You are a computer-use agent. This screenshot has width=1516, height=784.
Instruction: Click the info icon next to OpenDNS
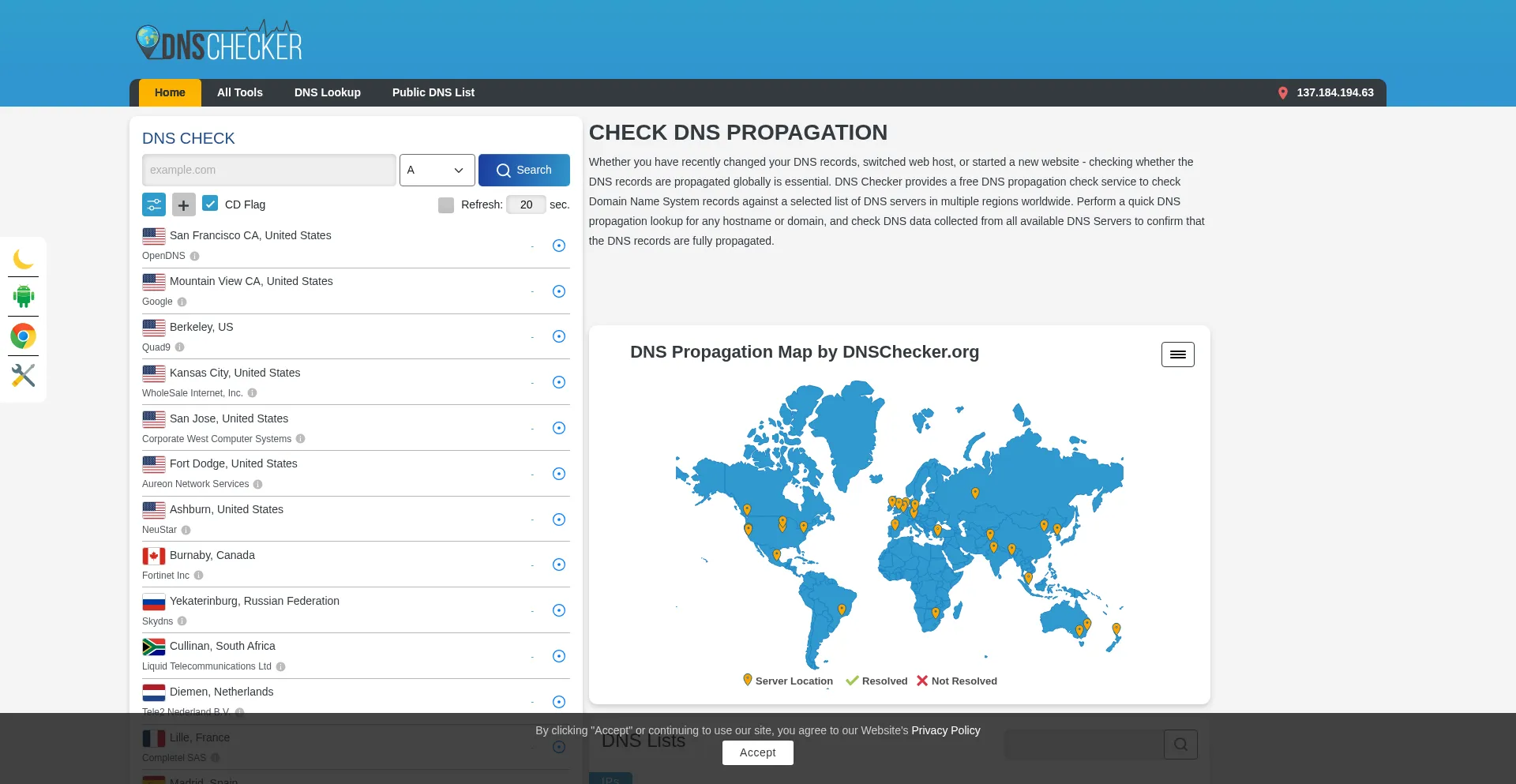tap(194, 257)
